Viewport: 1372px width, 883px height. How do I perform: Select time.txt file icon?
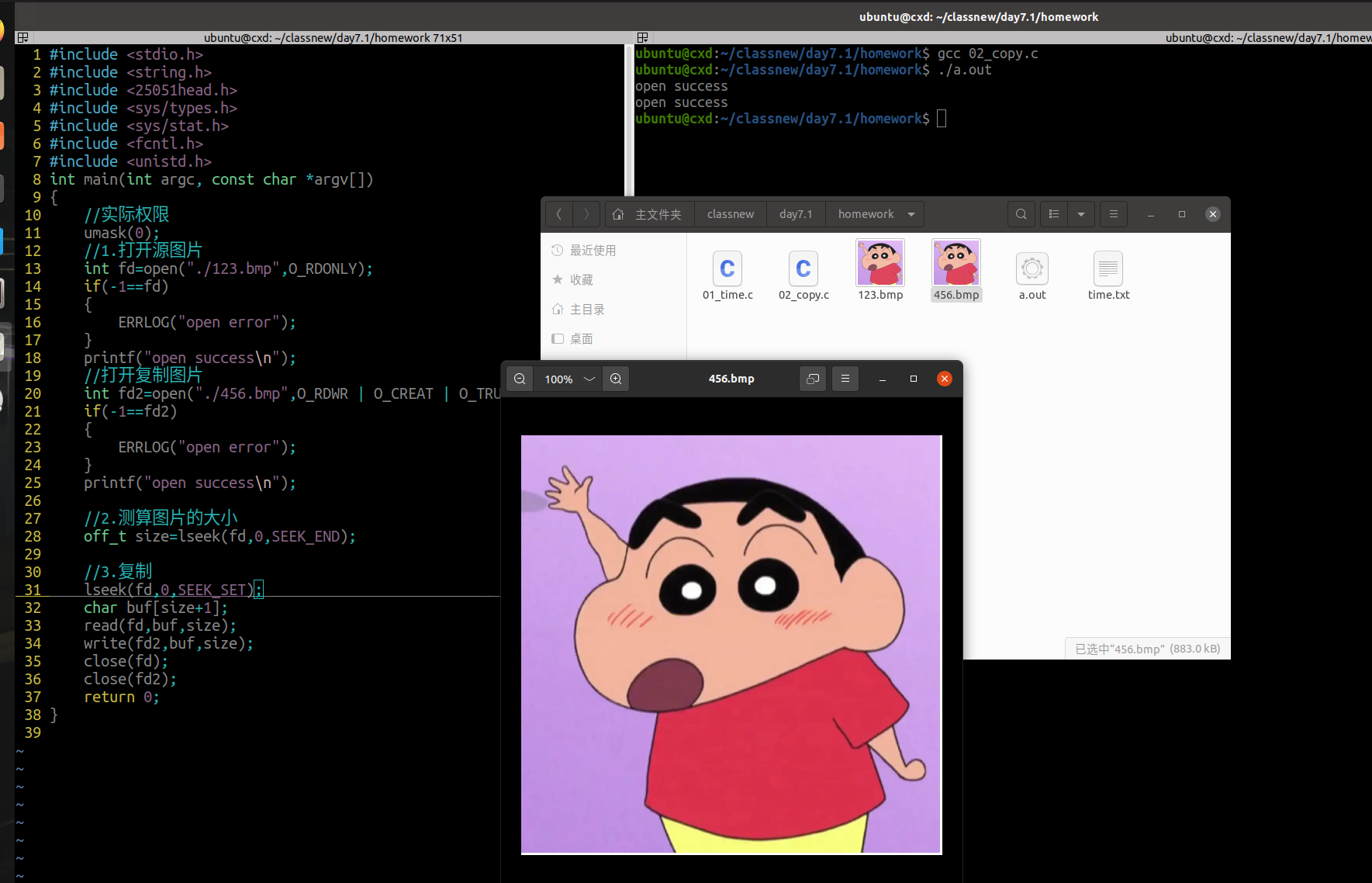1108,268
